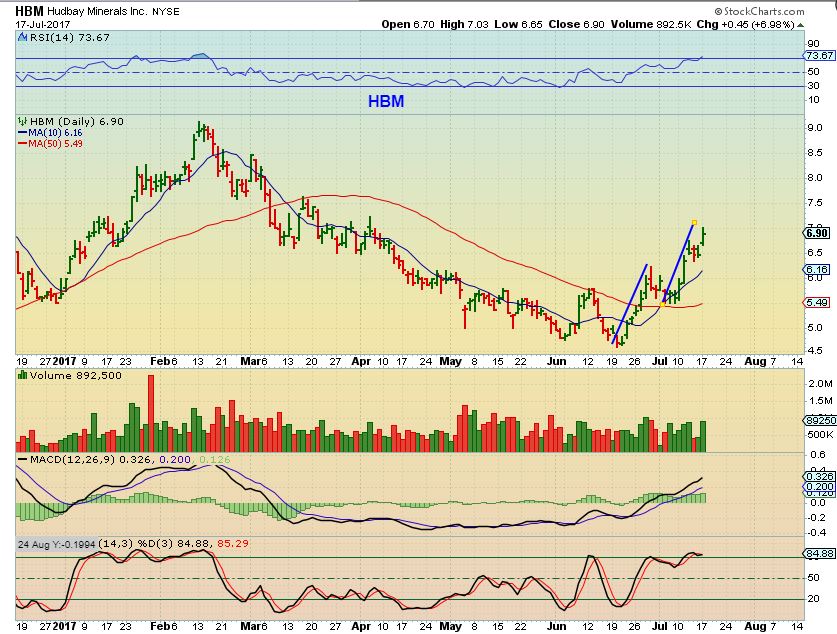Click the MA(50) 5.49 legend entry

[50, 144]
